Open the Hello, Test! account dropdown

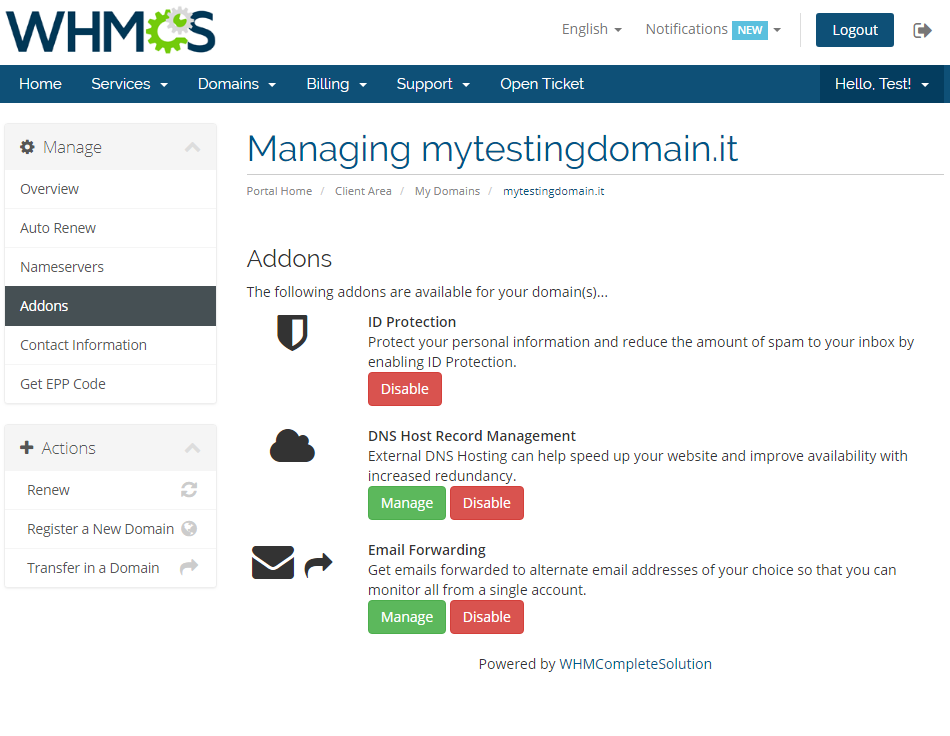click(882, 84)
